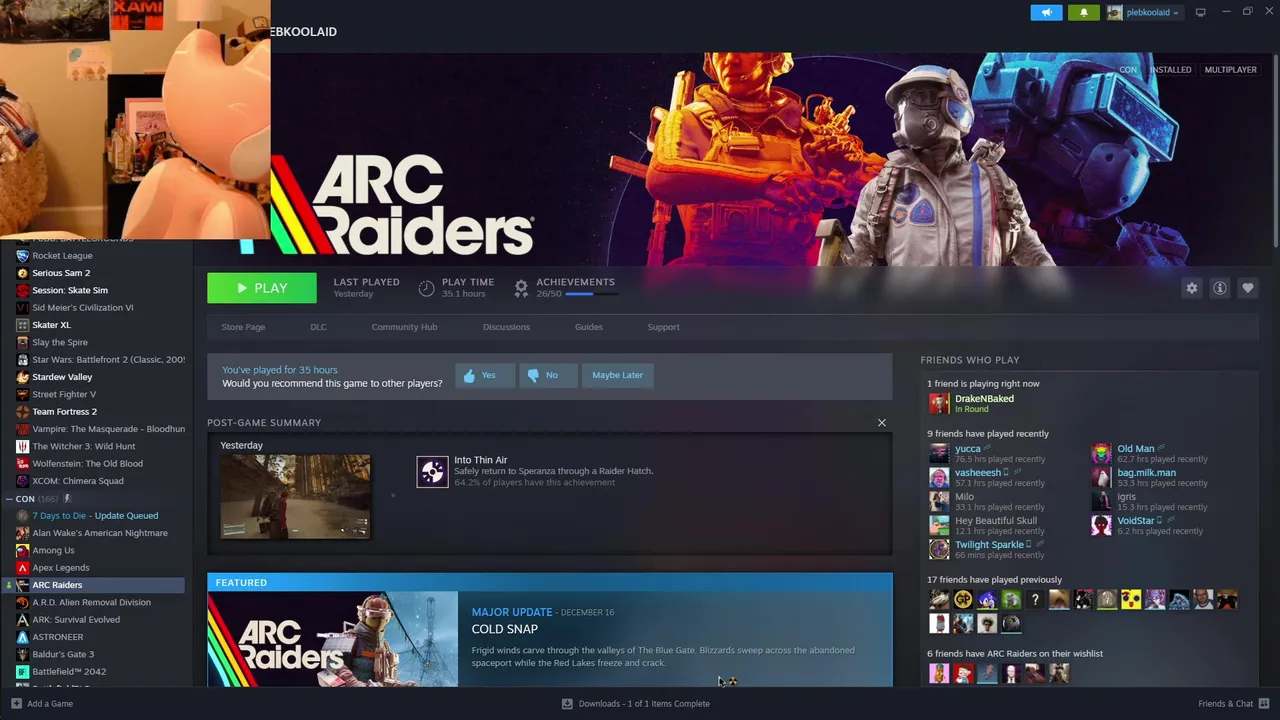Click the Add a Game plus icon
Viewport: 1280px width, 720px height.
point(16,703)
